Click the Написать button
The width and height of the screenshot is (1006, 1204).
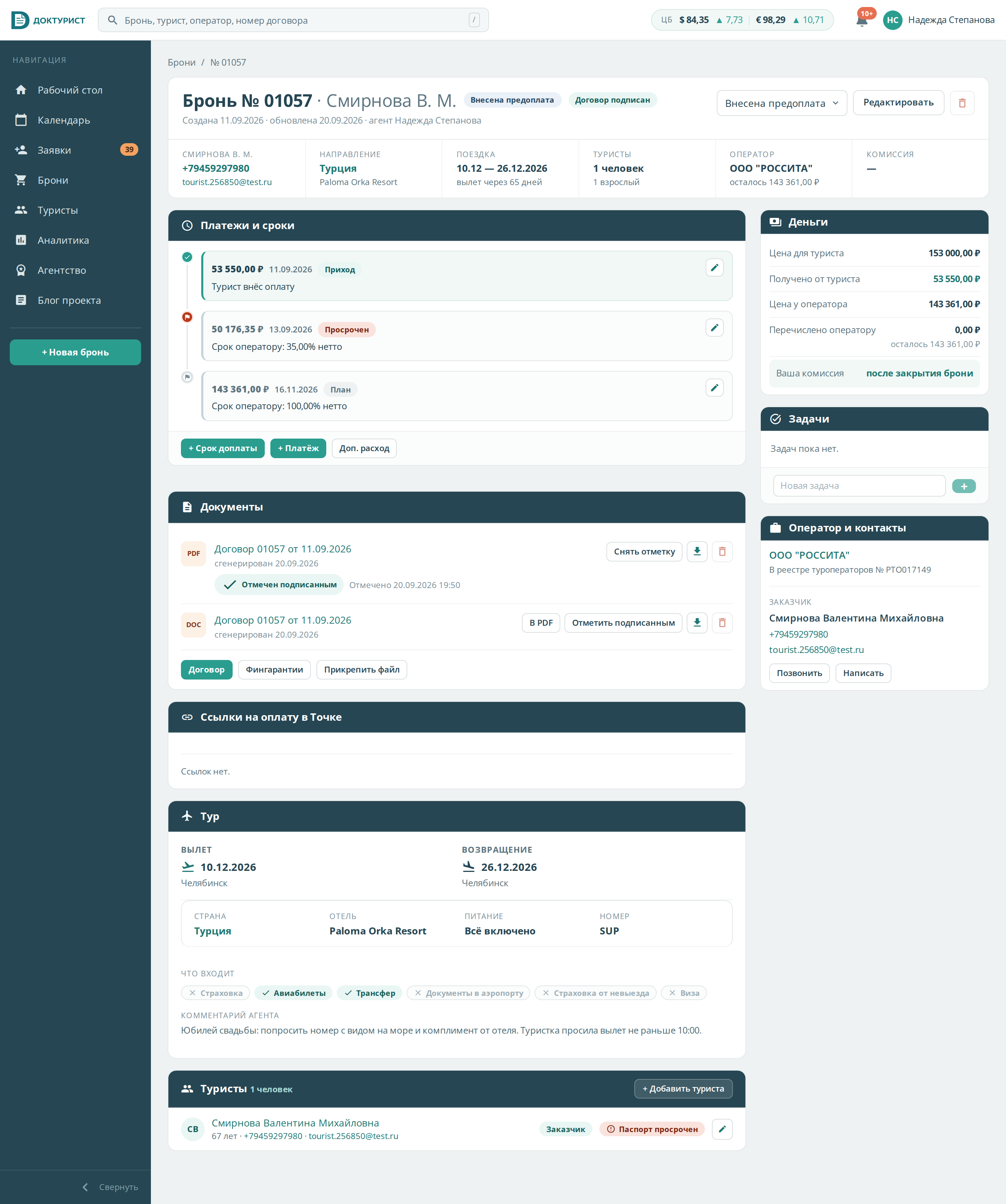click(x=863, y=673)
